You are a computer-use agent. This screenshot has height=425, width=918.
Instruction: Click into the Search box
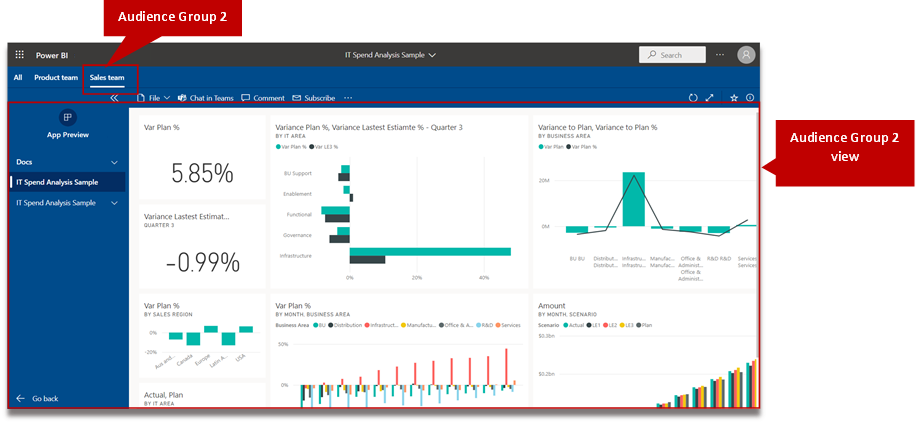coord(672,55)
